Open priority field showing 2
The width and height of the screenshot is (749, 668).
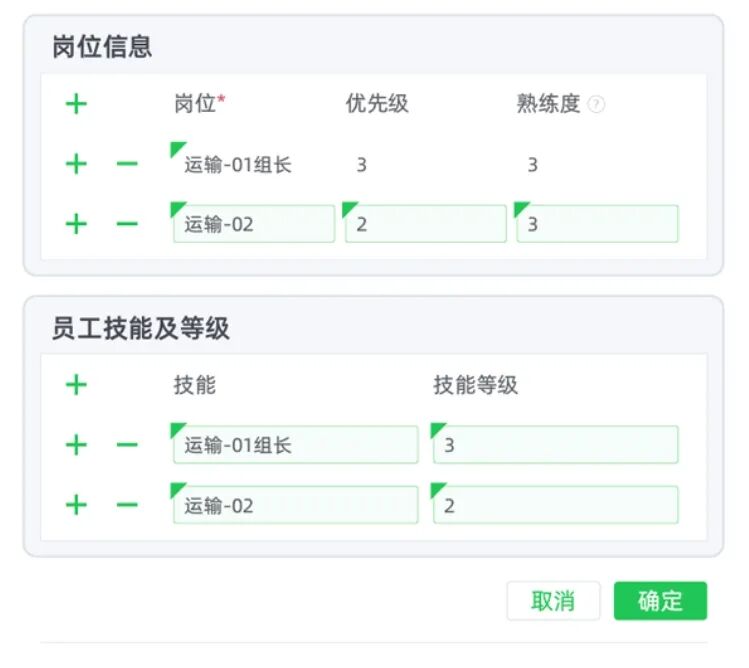pyautogui.click(x=426, y=224)
